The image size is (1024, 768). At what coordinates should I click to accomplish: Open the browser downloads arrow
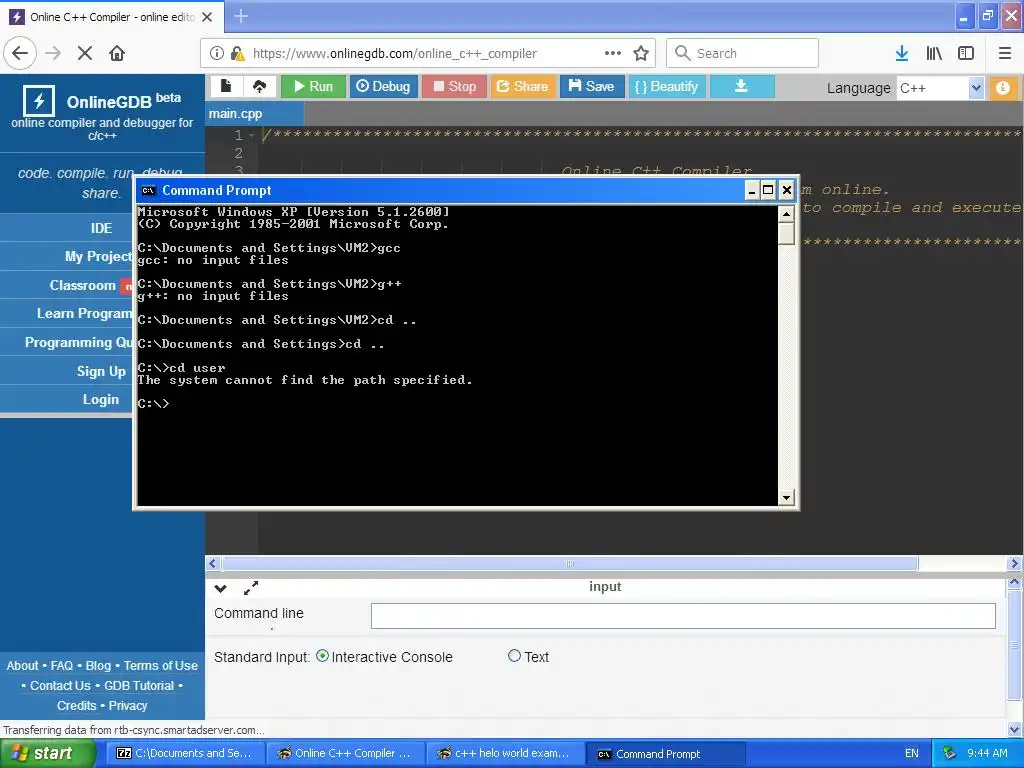902,53
